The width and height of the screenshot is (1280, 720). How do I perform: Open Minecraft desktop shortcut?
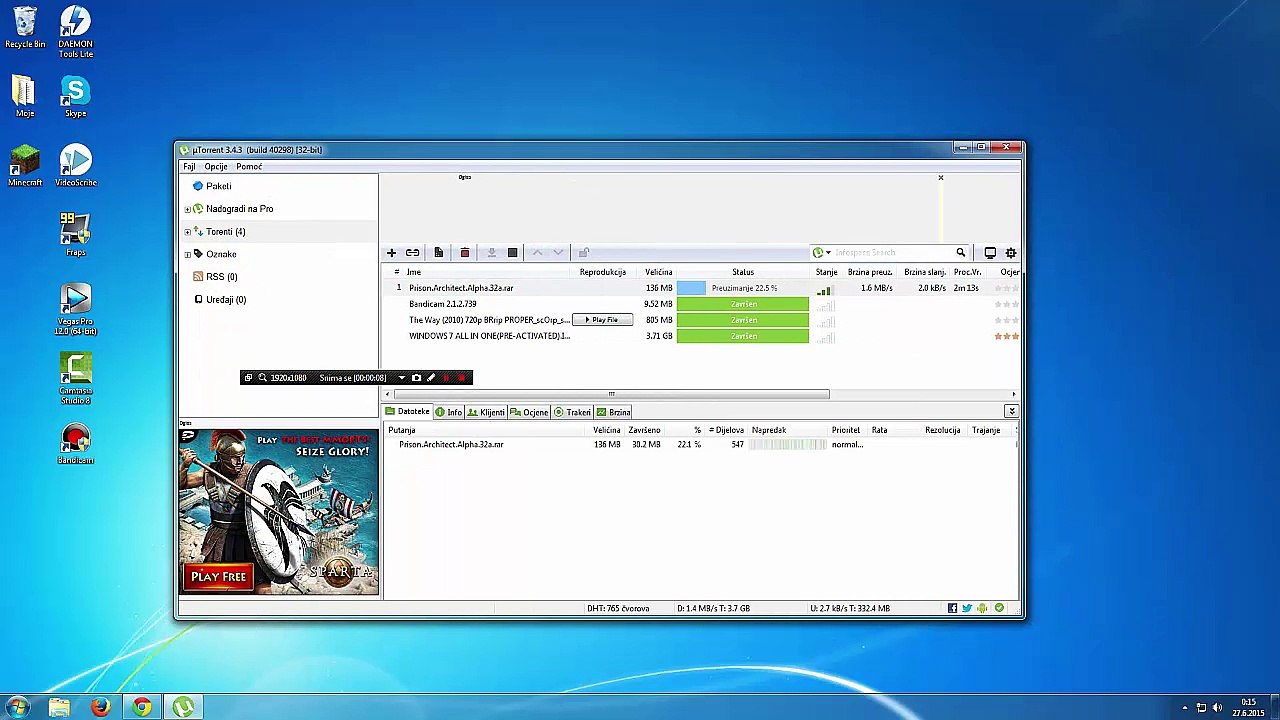click(25, 166)
